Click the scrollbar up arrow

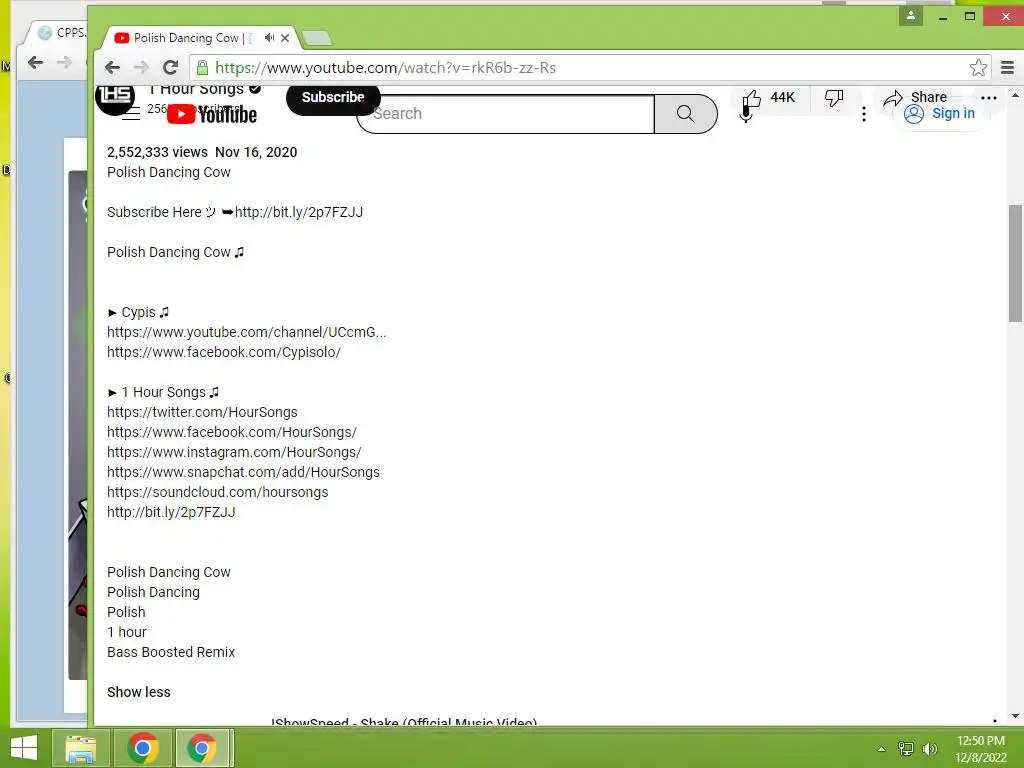tap(1015, 96)
